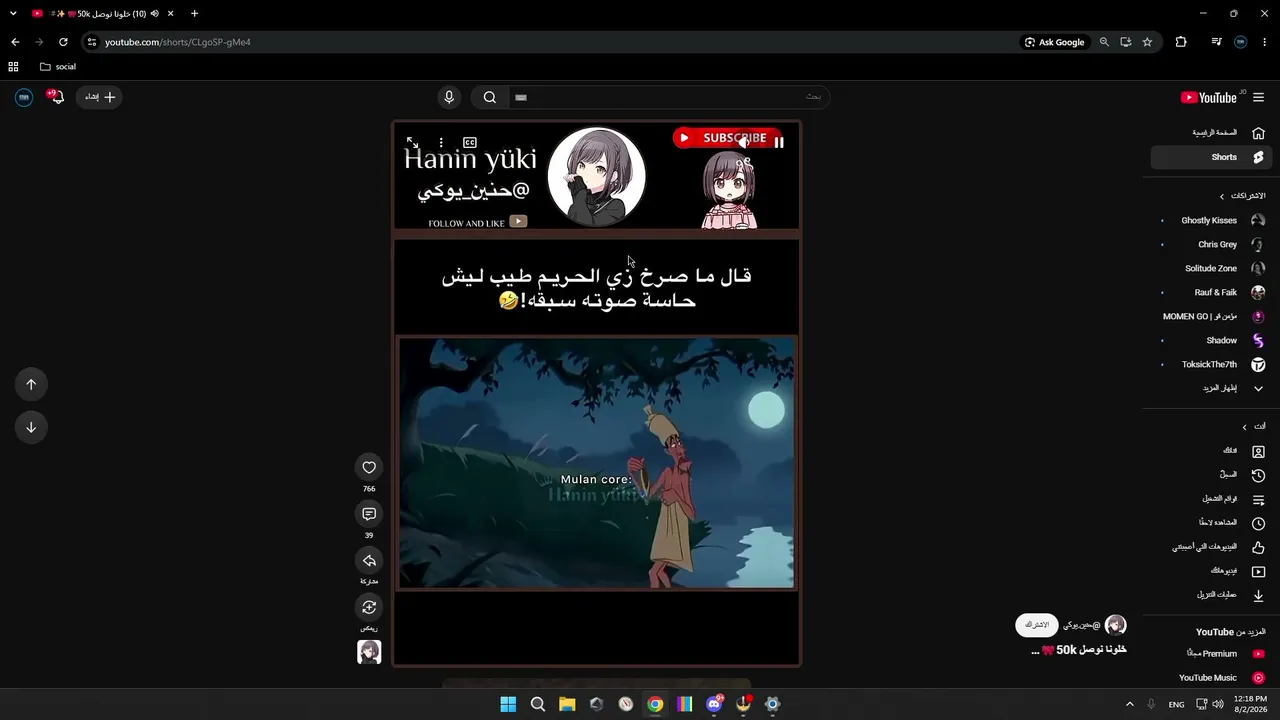Open the playlists sidebar entry
The height and width of the screenshot is (720, 1280).
(x=1209, y=499)
